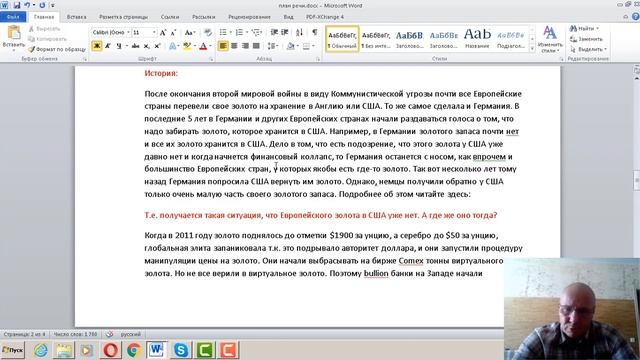Click the Вставить paste clipboard icon

coord(13,33)
